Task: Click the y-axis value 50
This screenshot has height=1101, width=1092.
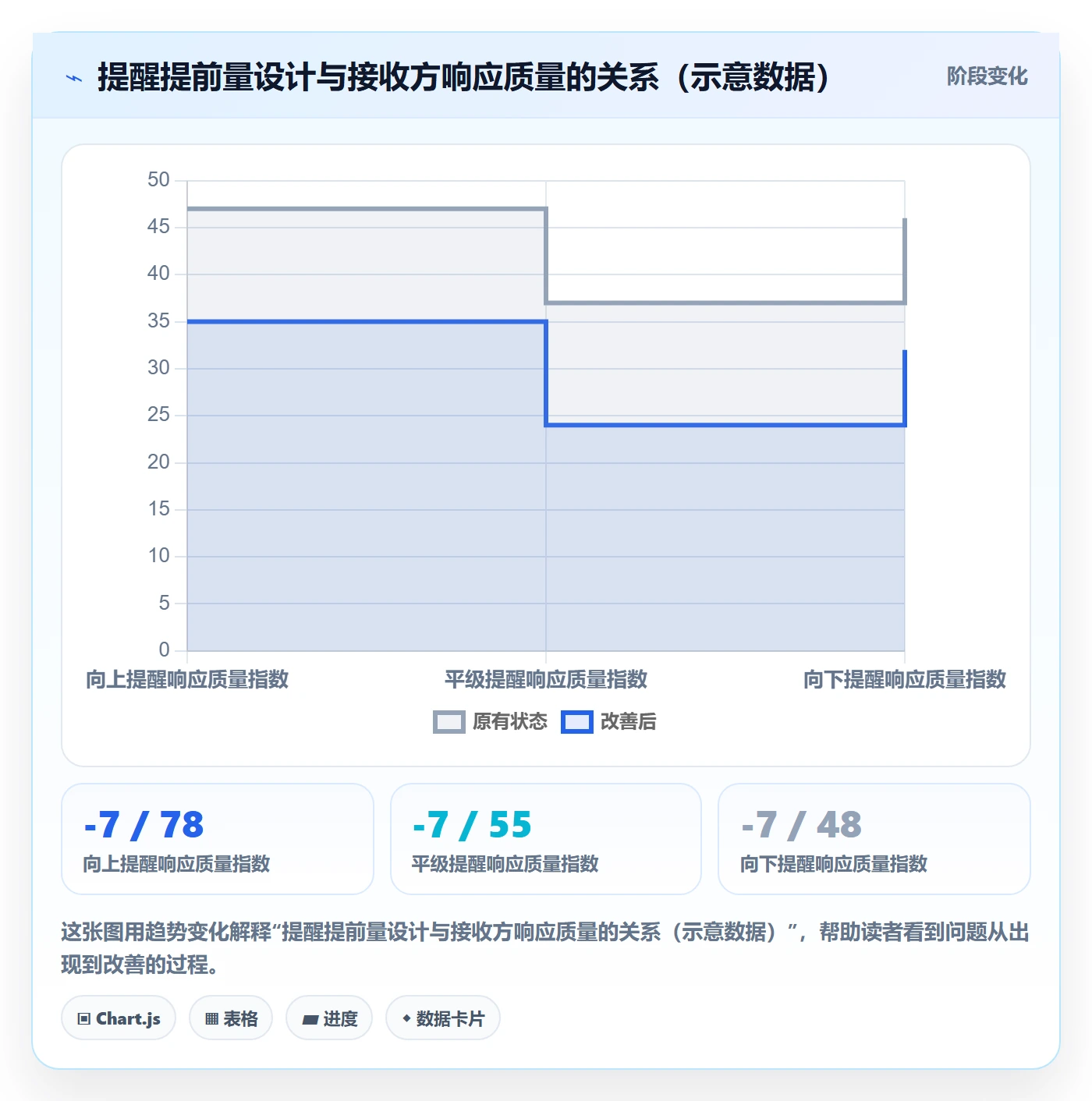Action: click(x=158, y=180)
